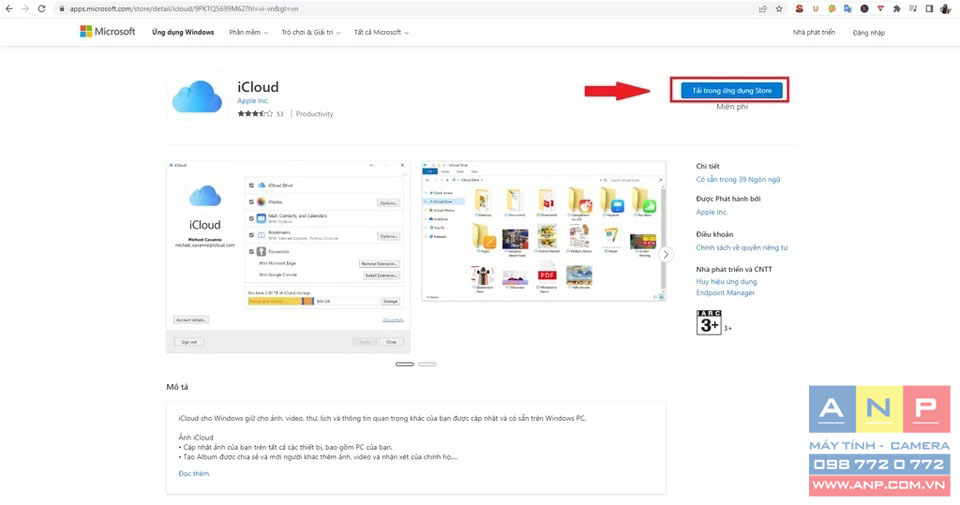Click the IARC 3+ age rating badge
Screen dimensions: 960x505
tap(709, 323)
